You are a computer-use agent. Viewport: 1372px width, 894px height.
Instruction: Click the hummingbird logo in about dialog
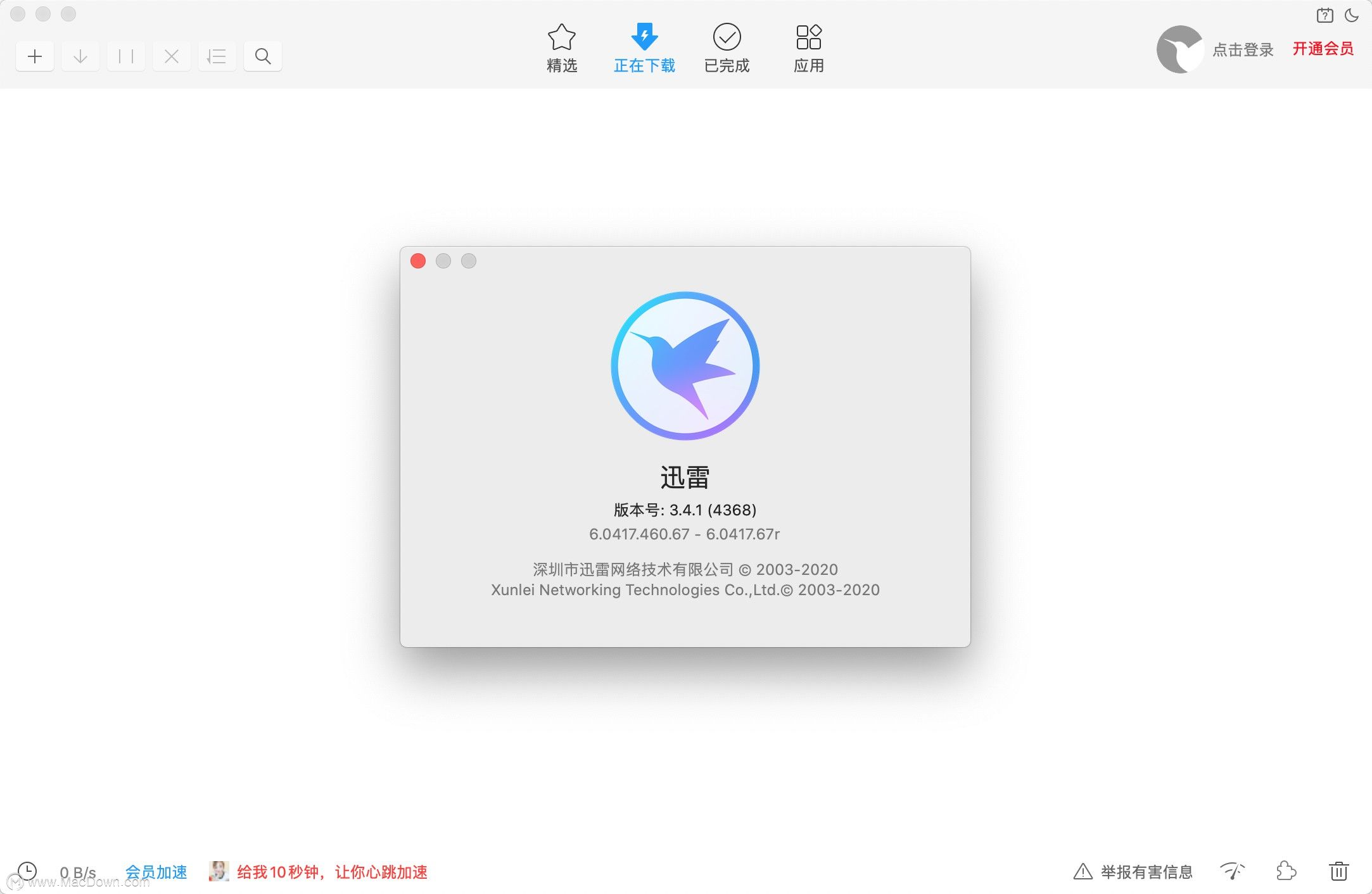(x=685, y=366)
